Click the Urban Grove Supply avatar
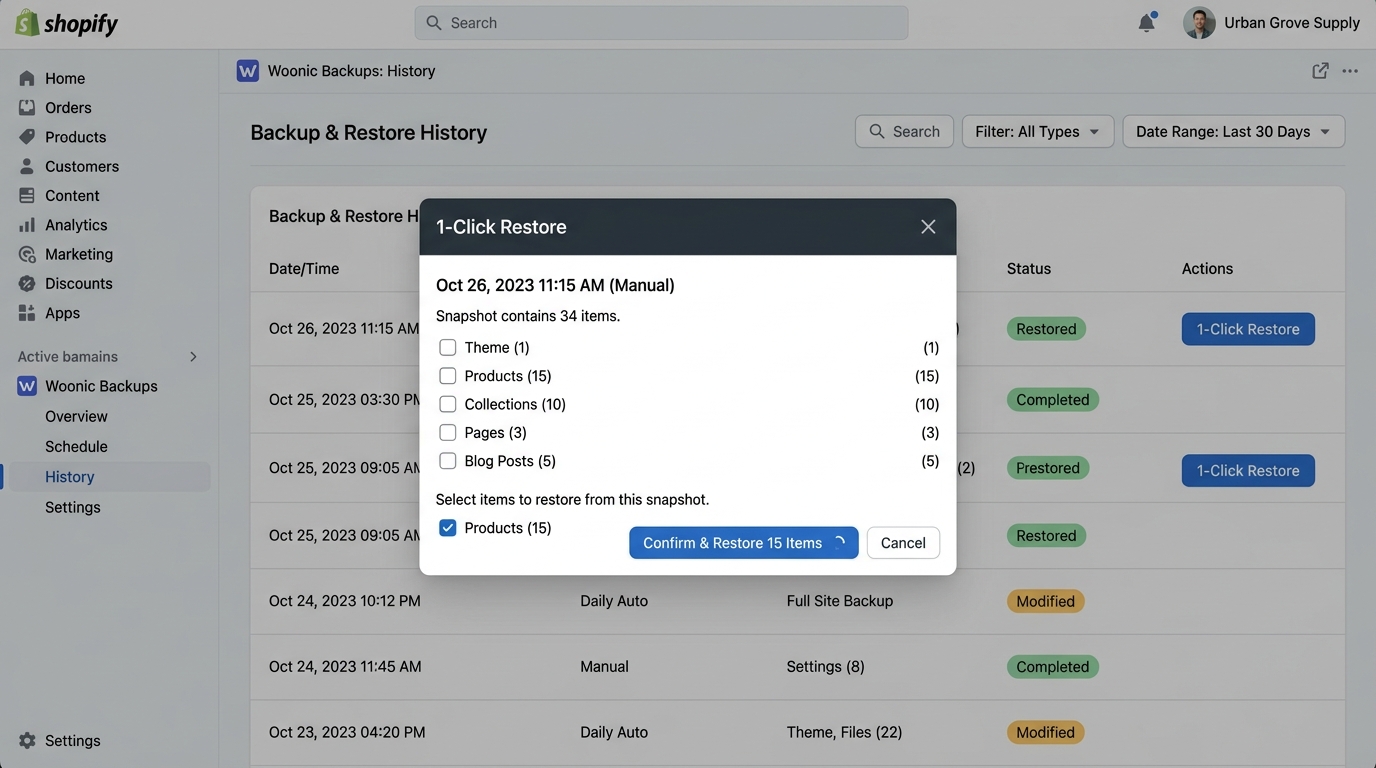Viewport: 1376px width, 768px height. click(1199, 23)
